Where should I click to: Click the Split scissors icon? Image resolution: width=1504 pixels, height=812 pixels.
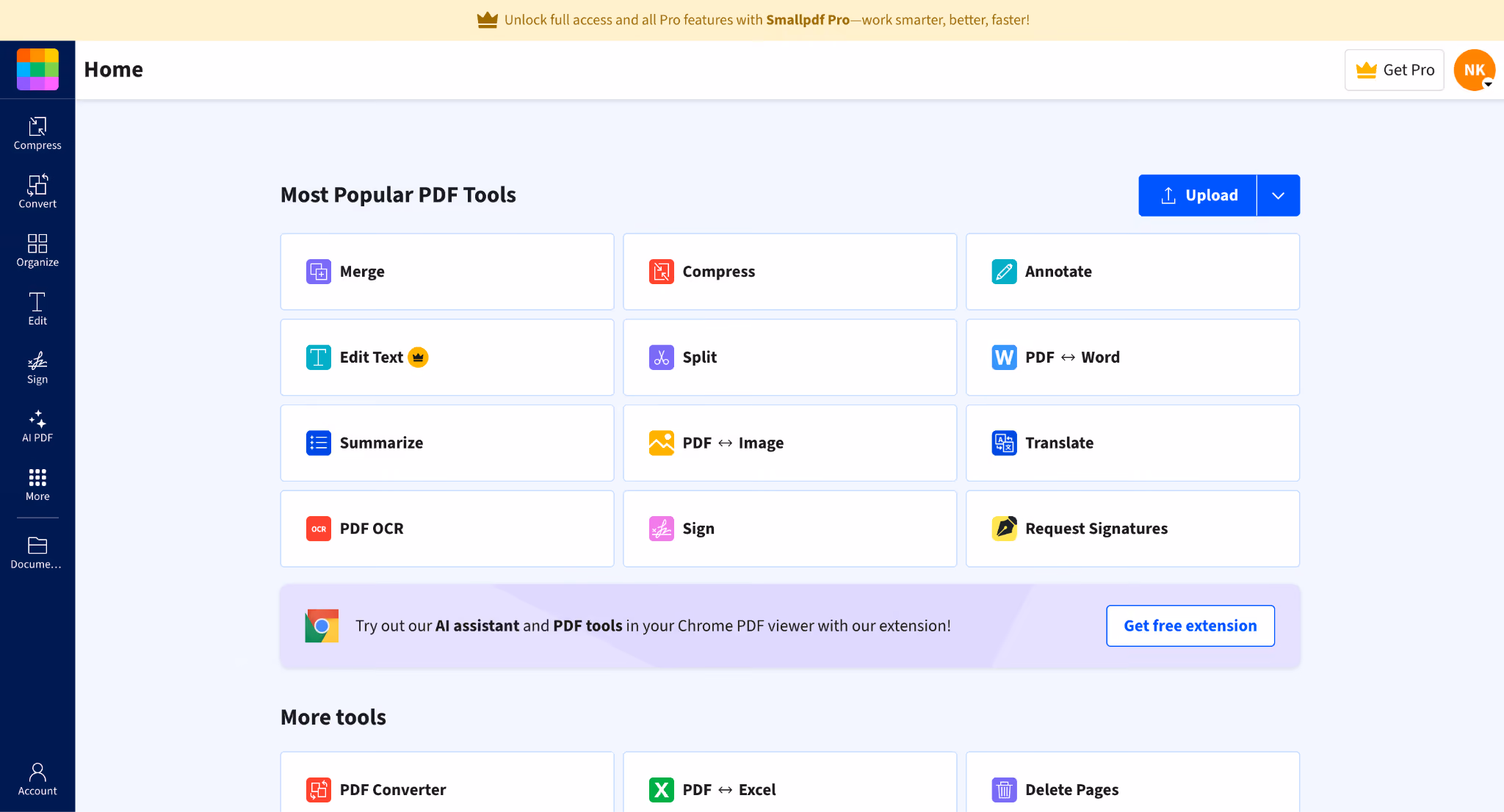pyautogui.click(x=662, y=358)
